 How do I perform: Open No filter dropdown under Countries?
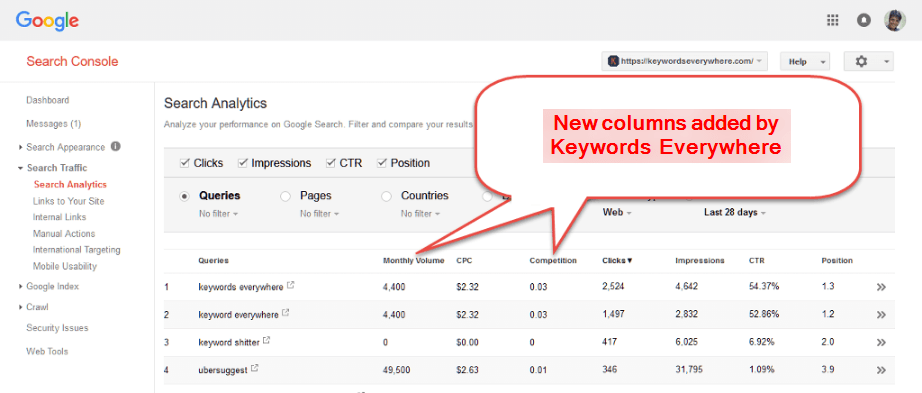pos(420,214)
